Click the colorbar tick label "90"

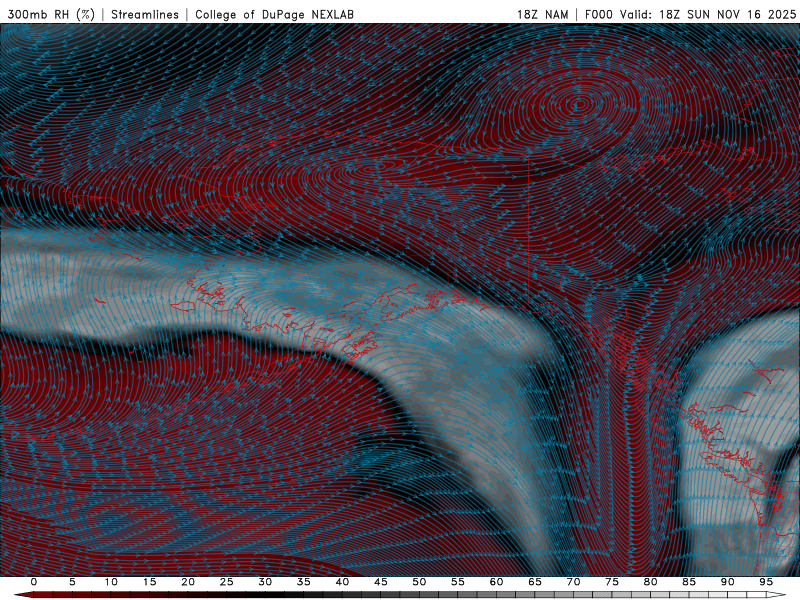point(727,582)
